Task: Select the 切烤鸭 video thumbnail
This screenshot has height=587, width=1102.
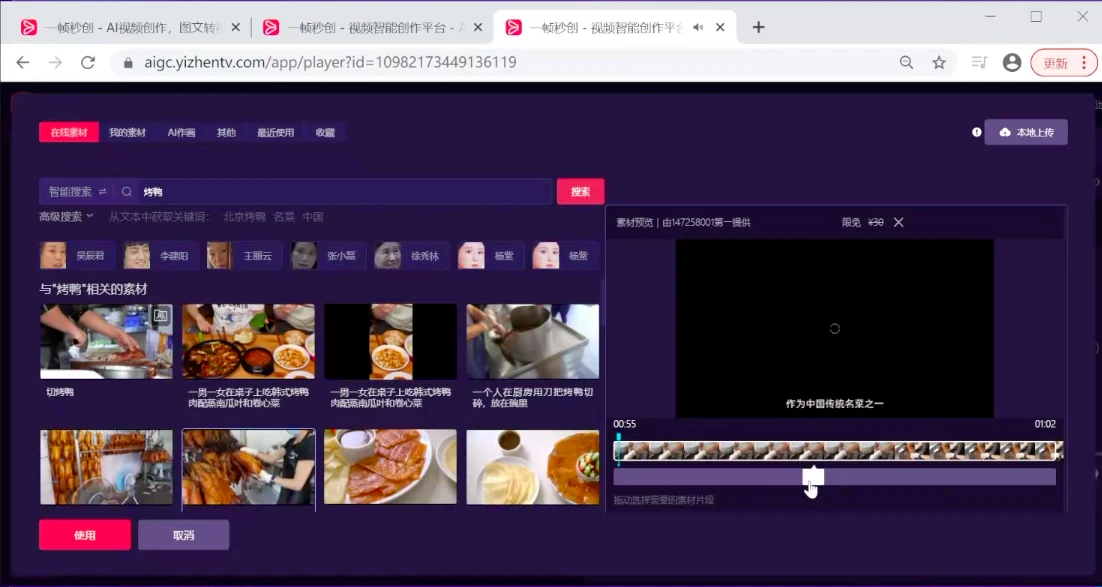Action: [x=106, y=342]
